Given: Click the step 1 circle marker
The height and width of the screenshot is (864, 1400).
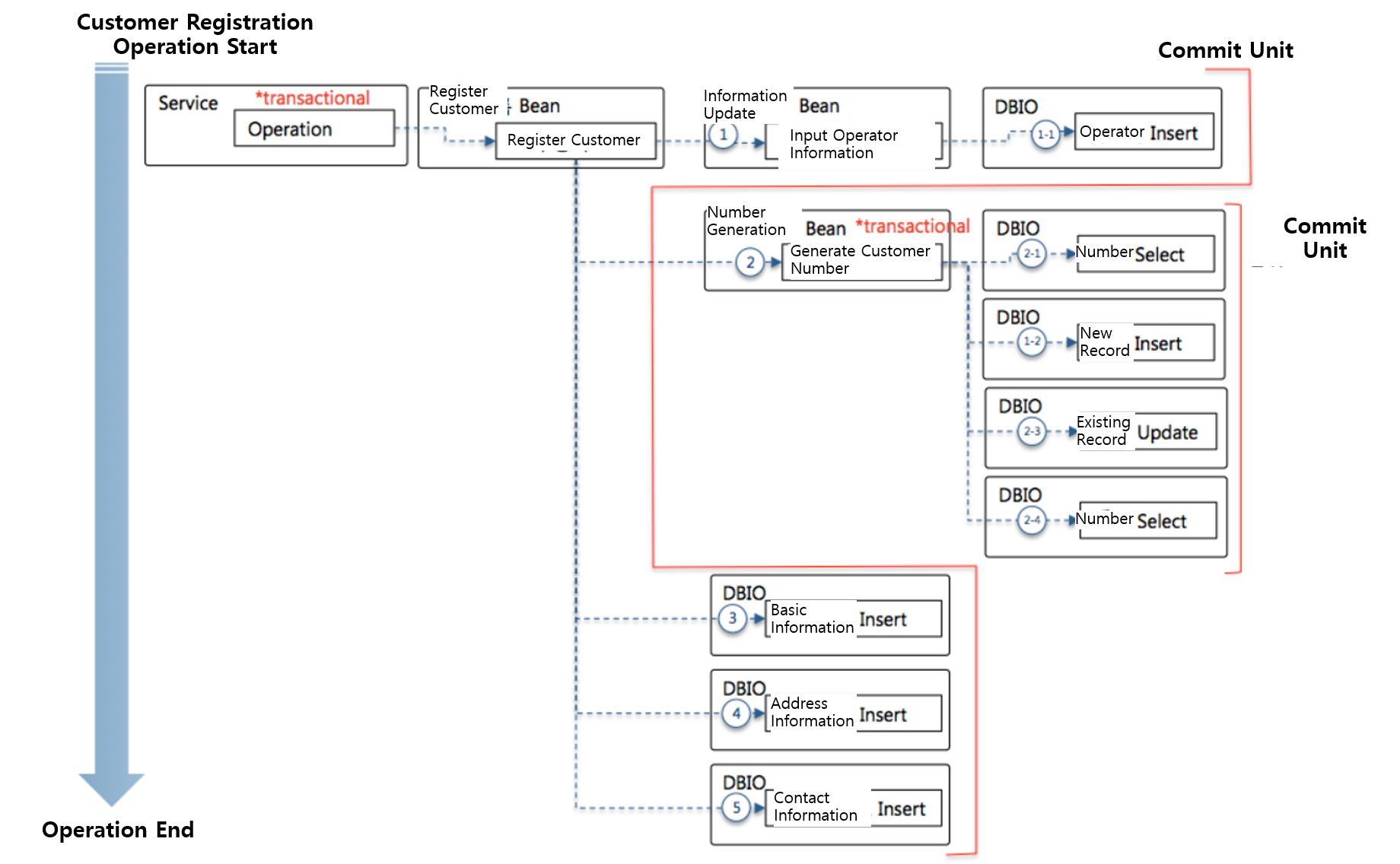Looking at the screenshot, I should pos(723,135).
